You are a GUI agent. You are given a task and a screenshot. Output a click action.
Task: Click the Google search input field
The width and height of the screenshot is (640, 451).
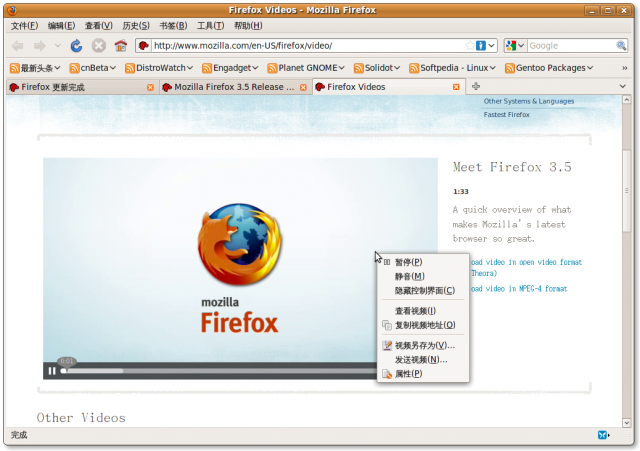coord(571,46)
